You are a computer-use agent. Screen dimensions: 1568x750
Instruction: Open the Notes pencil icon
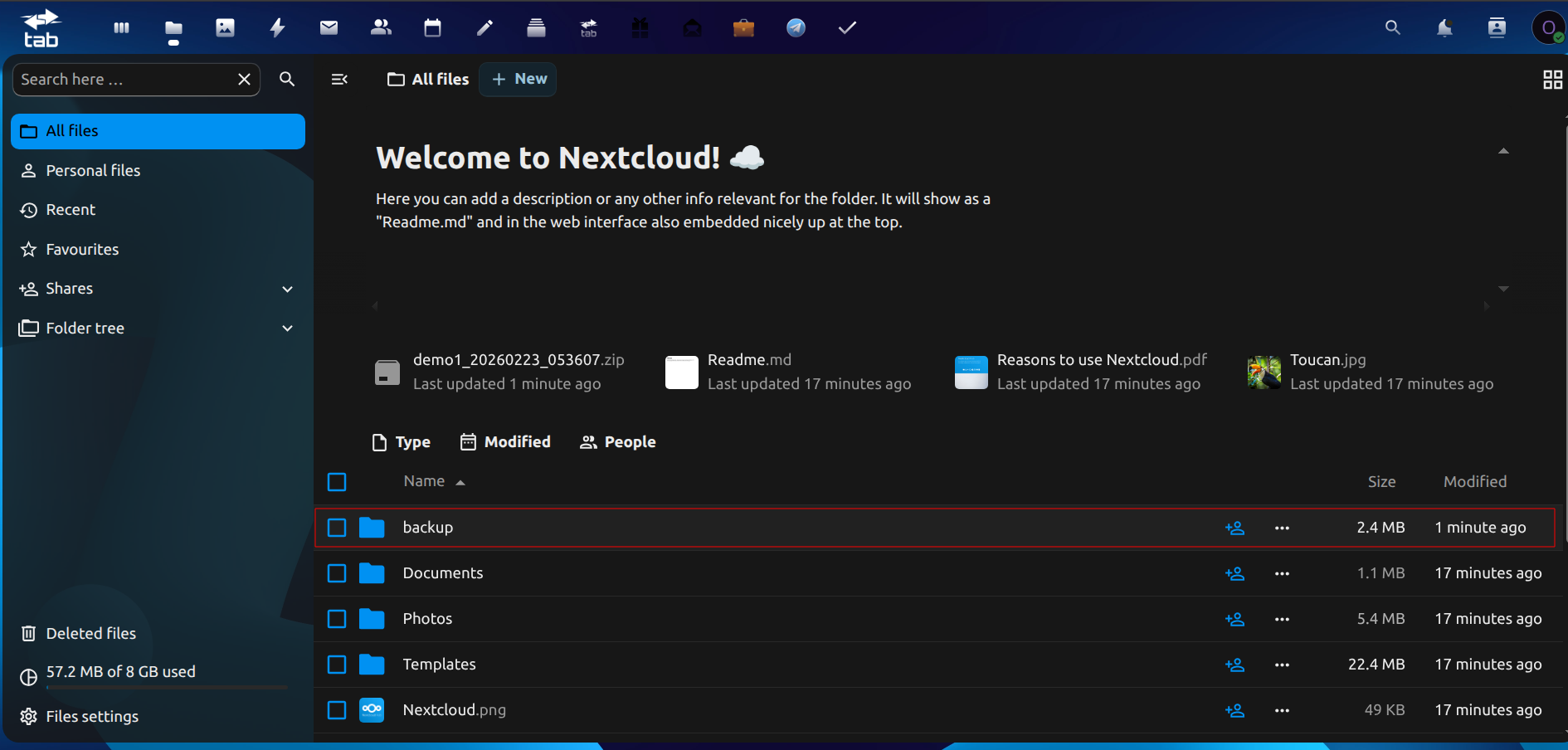pos(485,28)
